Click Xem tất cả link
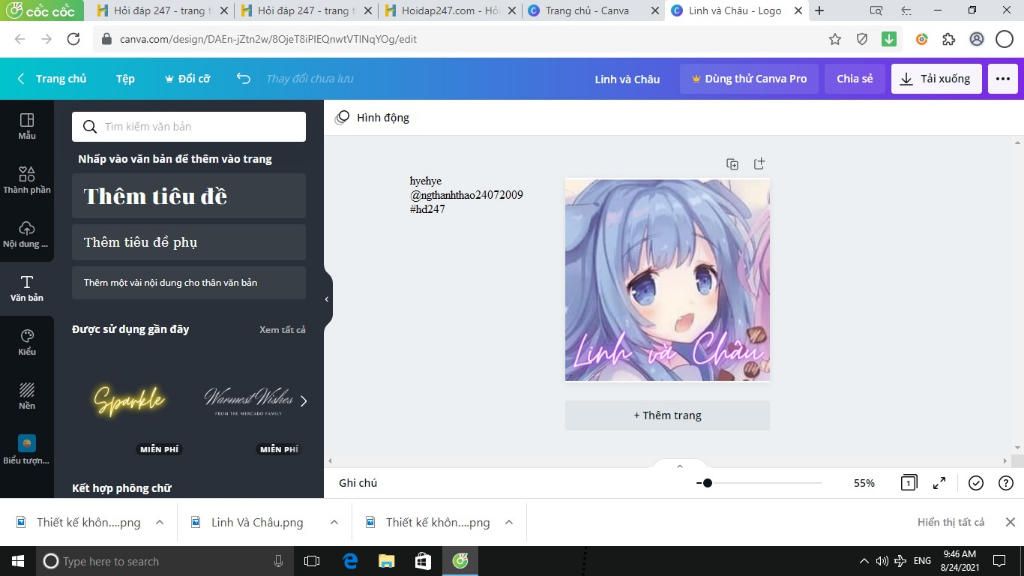Viewport: 1024px width, 576px height. [282, 330]
